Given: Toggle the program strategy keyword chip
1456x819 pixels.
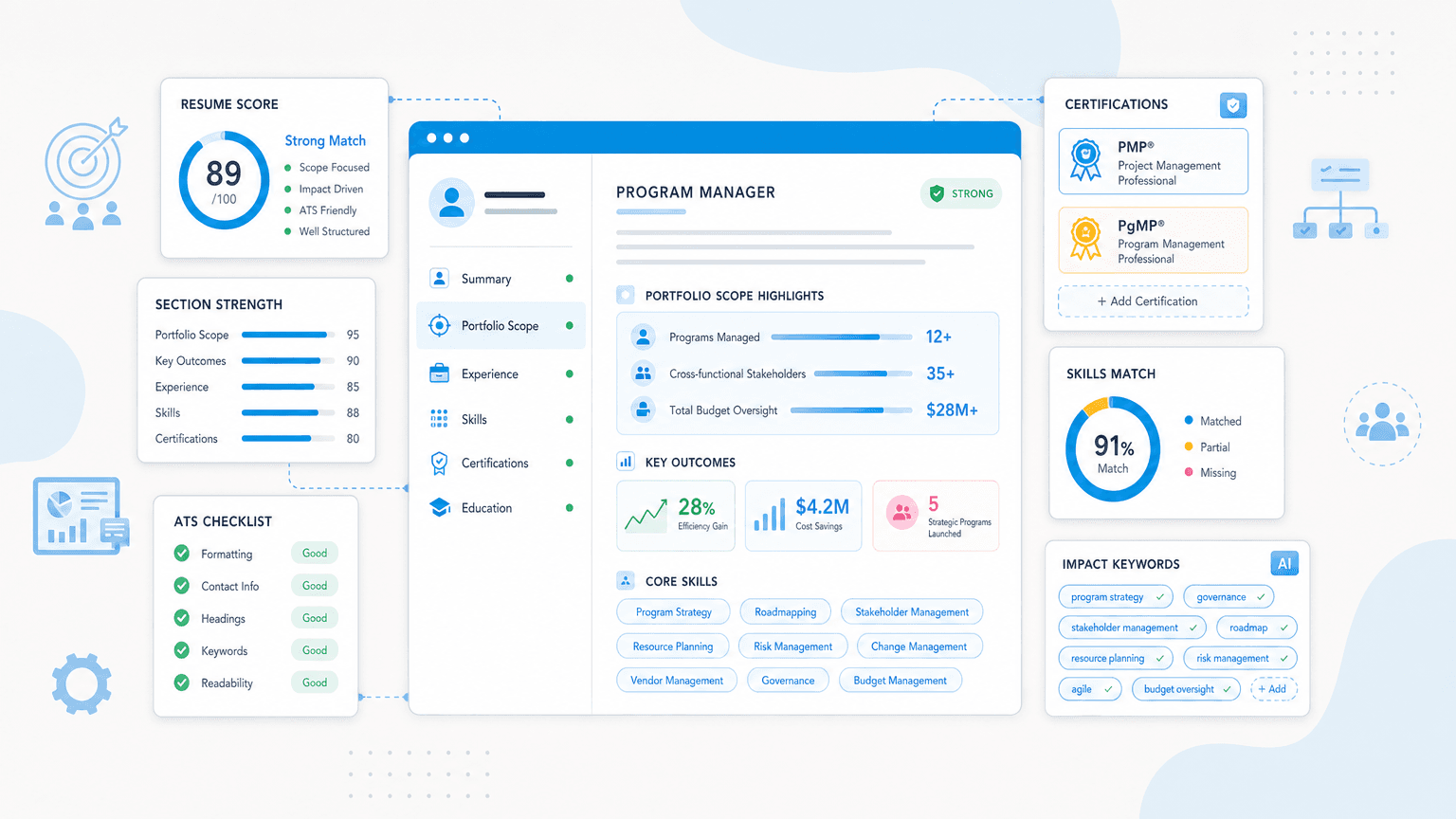Looking at the screenshot, I should 1116,597.
